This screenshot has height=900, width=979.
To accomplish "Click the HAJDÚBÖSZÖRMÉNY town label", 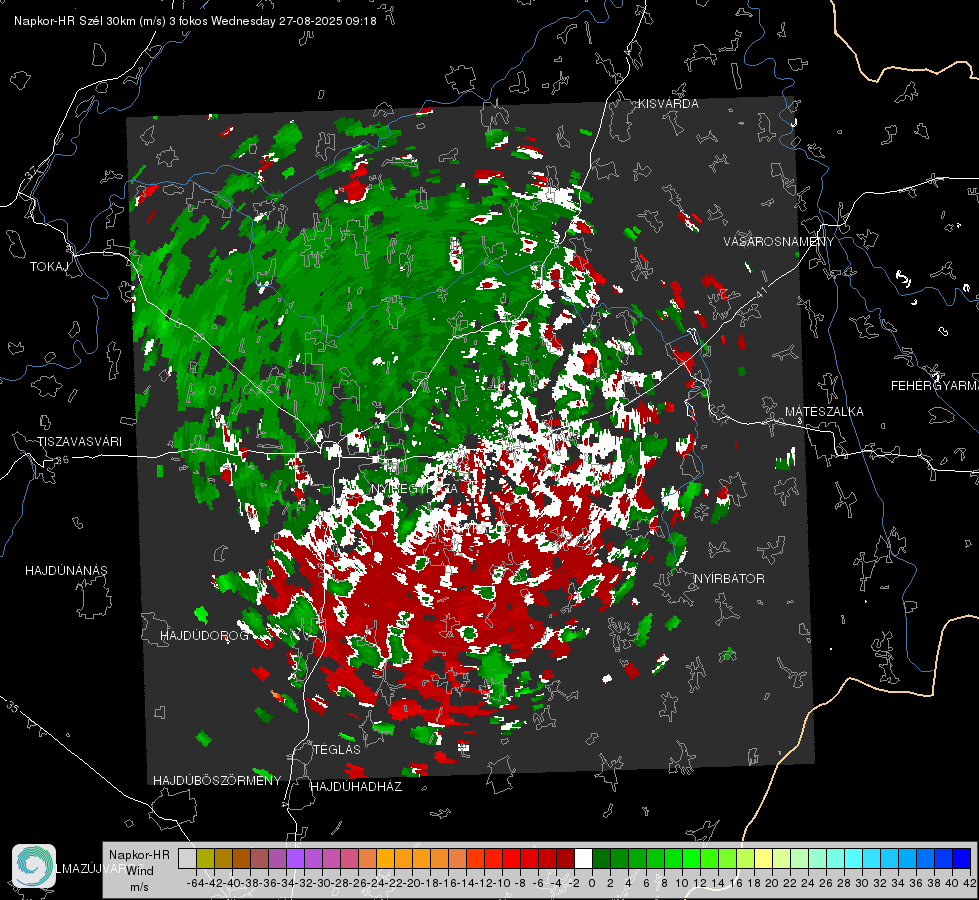I will (217, 781).
